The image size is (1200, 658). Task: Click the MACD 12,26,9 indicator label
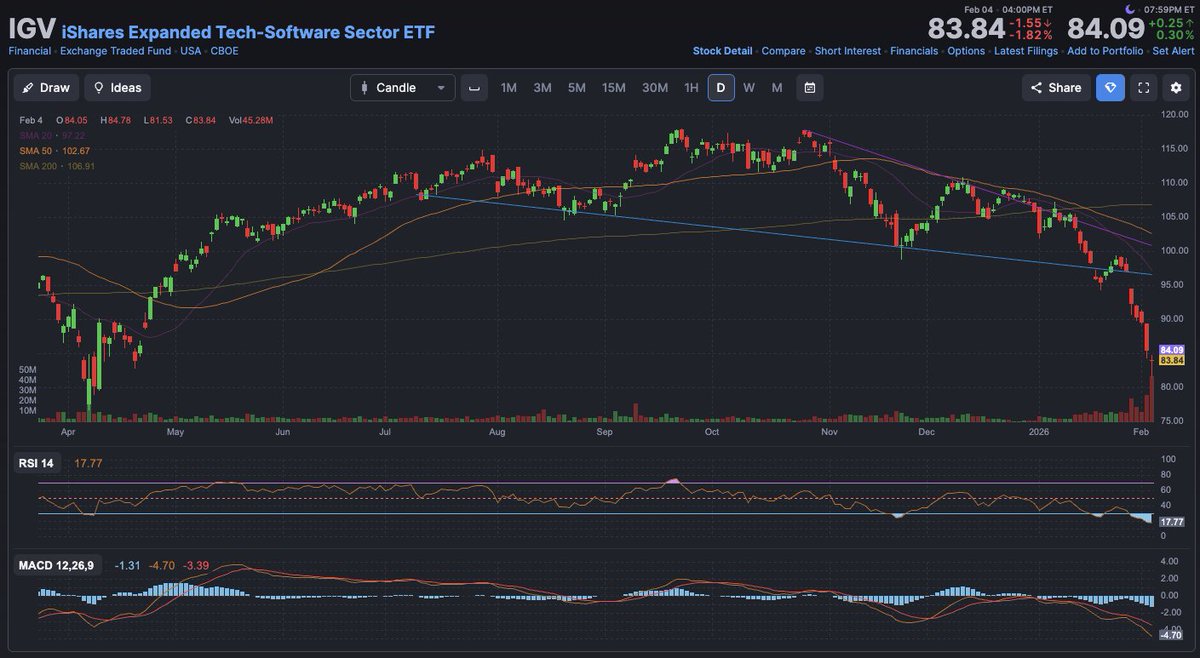[x=56, y=566]
